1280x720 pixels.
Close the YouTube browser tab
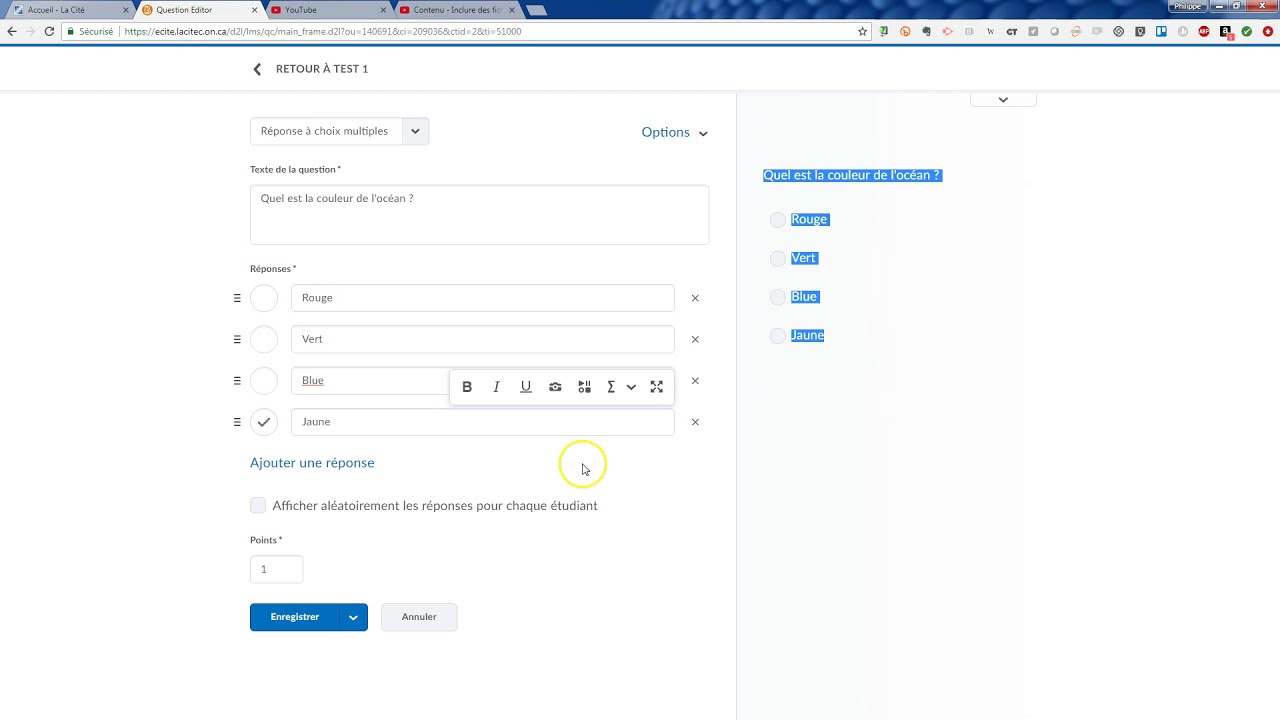click(385, 10)
